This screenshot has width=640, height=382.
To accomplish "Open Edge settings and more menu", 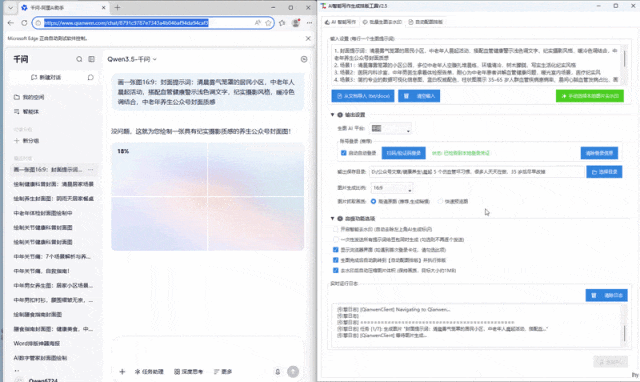I will (309, 23).
